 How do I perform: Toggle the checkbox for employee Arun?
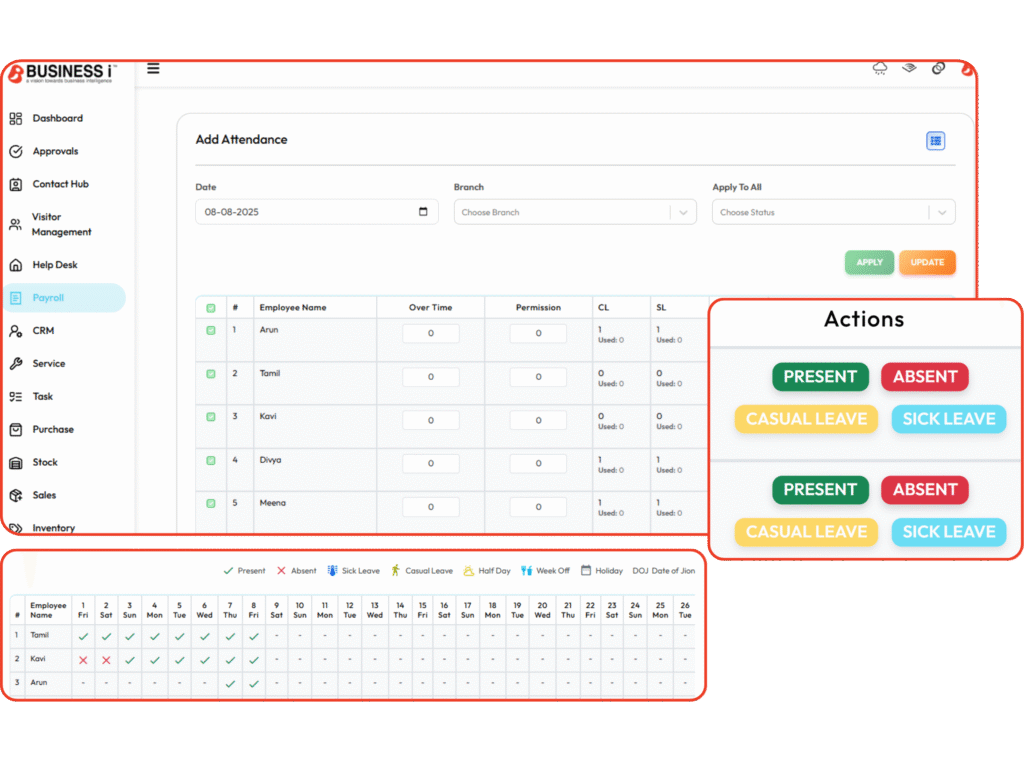point(210,331)
